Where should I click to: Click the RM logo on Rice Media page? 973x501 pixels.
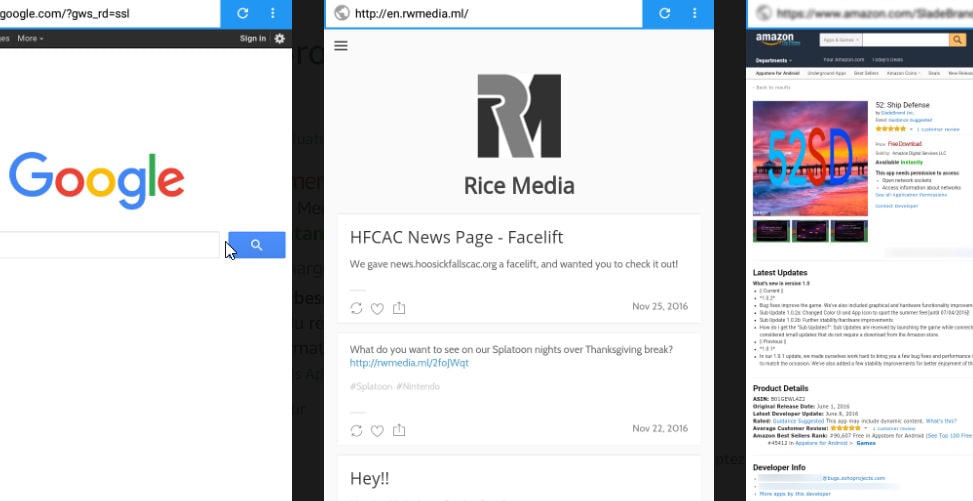click(519, 116)
